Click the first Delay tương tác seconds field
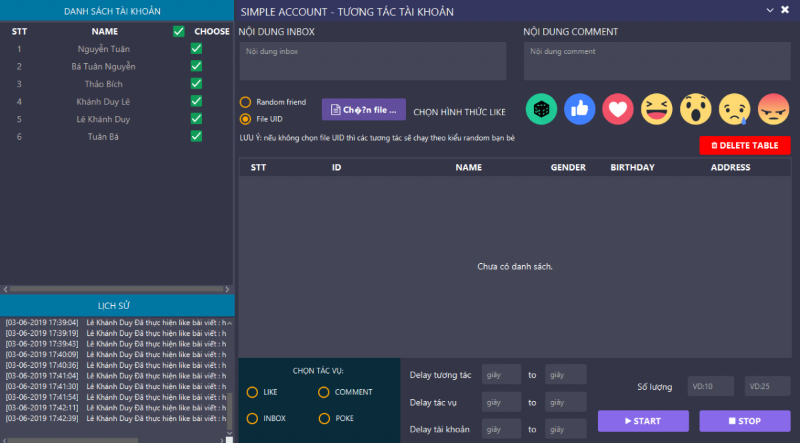This screenshot has width=800, height=443. [x=502, y=375]
